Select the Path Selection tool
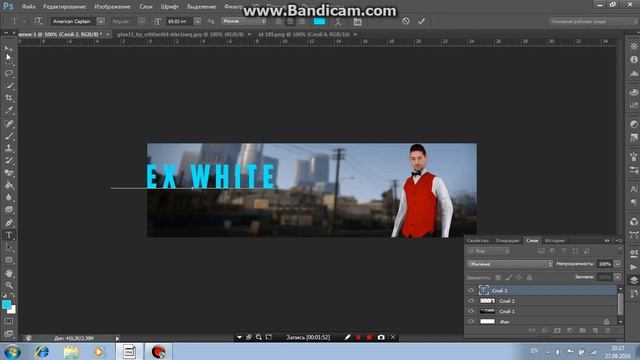Screen dimensions: 640x360 [x=9, y=248]
